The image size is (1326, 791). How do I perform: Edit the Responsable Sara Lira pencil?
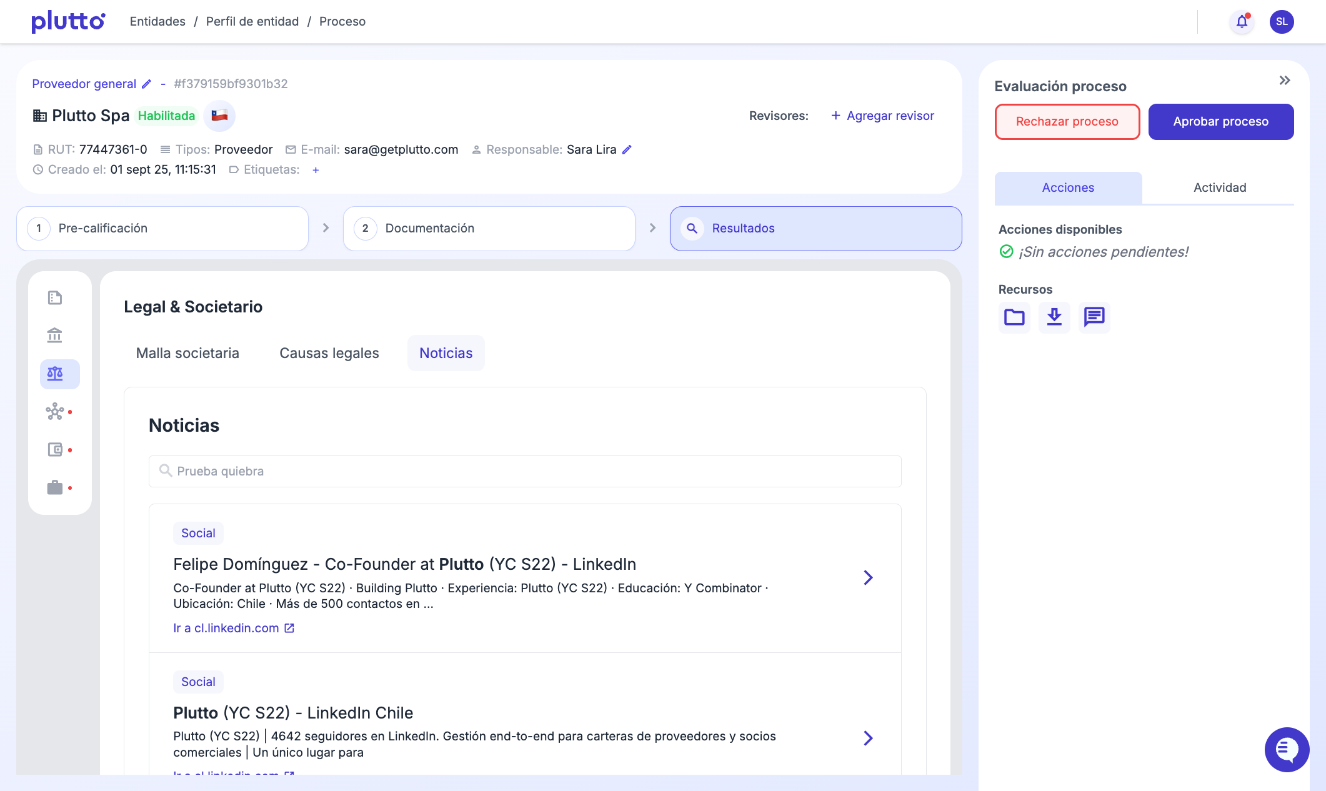coord(627,150)
